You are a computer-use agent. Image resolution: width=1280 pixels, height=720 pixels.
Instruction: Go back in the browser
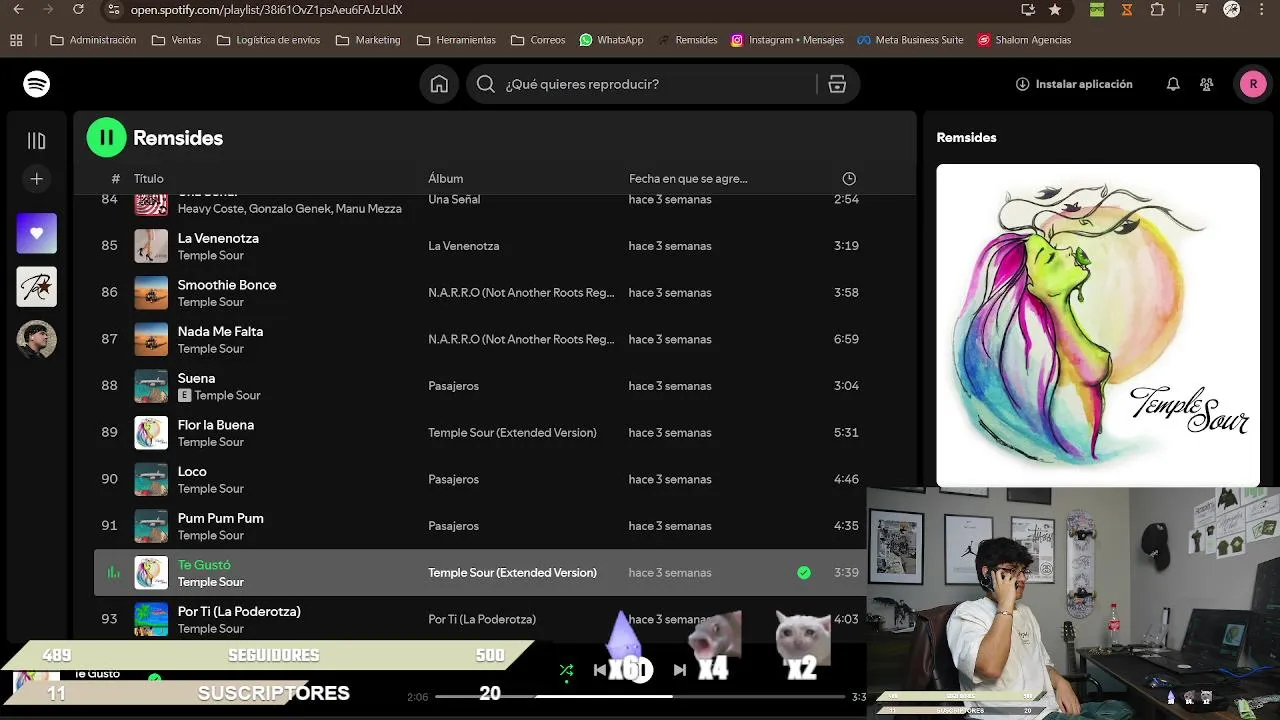click(20, 9)
